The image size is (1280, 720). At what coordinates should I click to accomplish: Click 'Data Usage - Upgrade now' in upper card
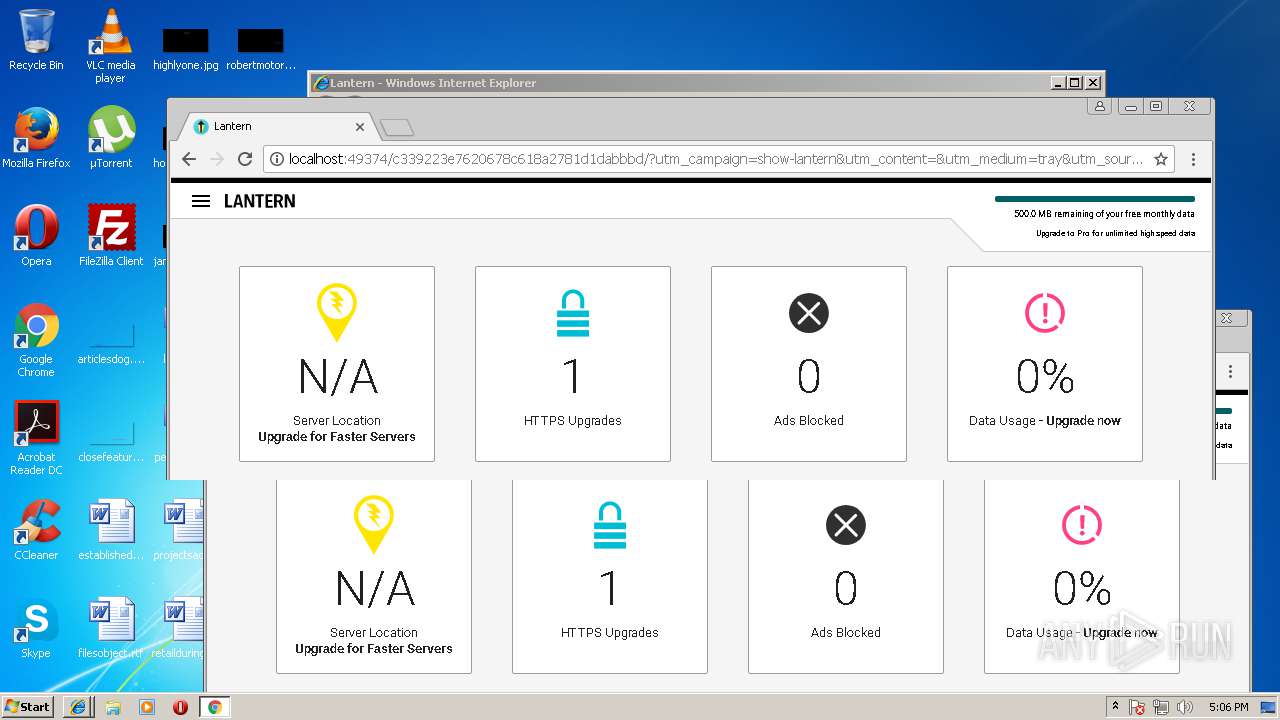(x=1044, y=421)
